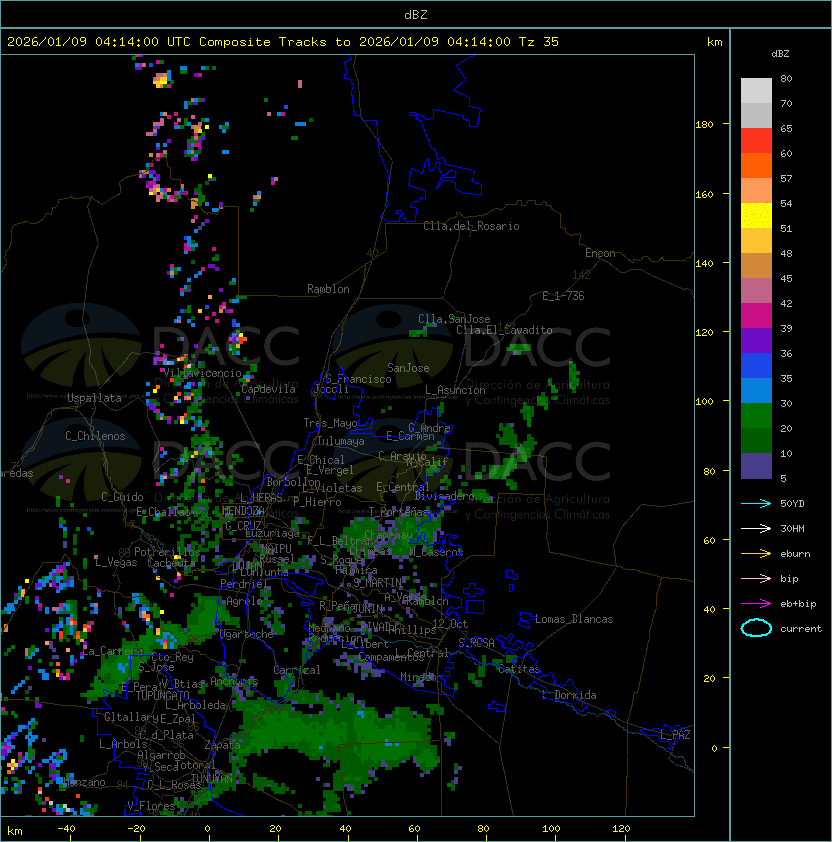Click the slate 10 dBZ color swatch
832x842 pixels.
pos(756,466)
